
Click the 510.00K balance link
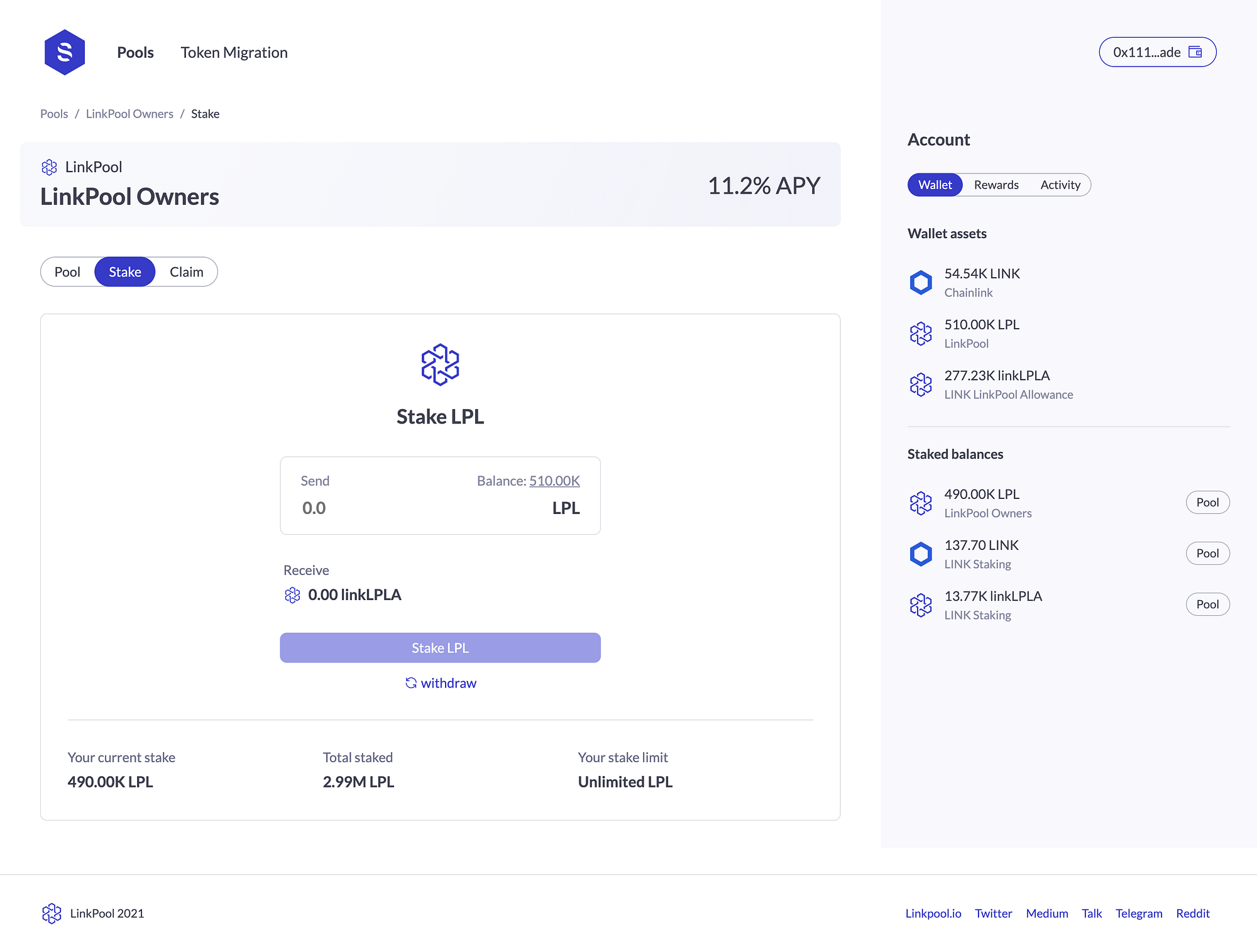pos(554,481)
